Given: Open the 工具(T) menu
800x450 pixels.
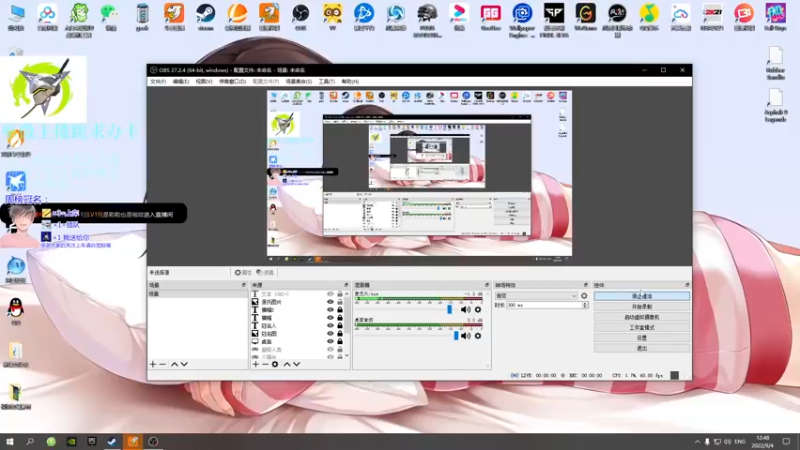Looking at the screenshot, I should click(x=326, y=81).
